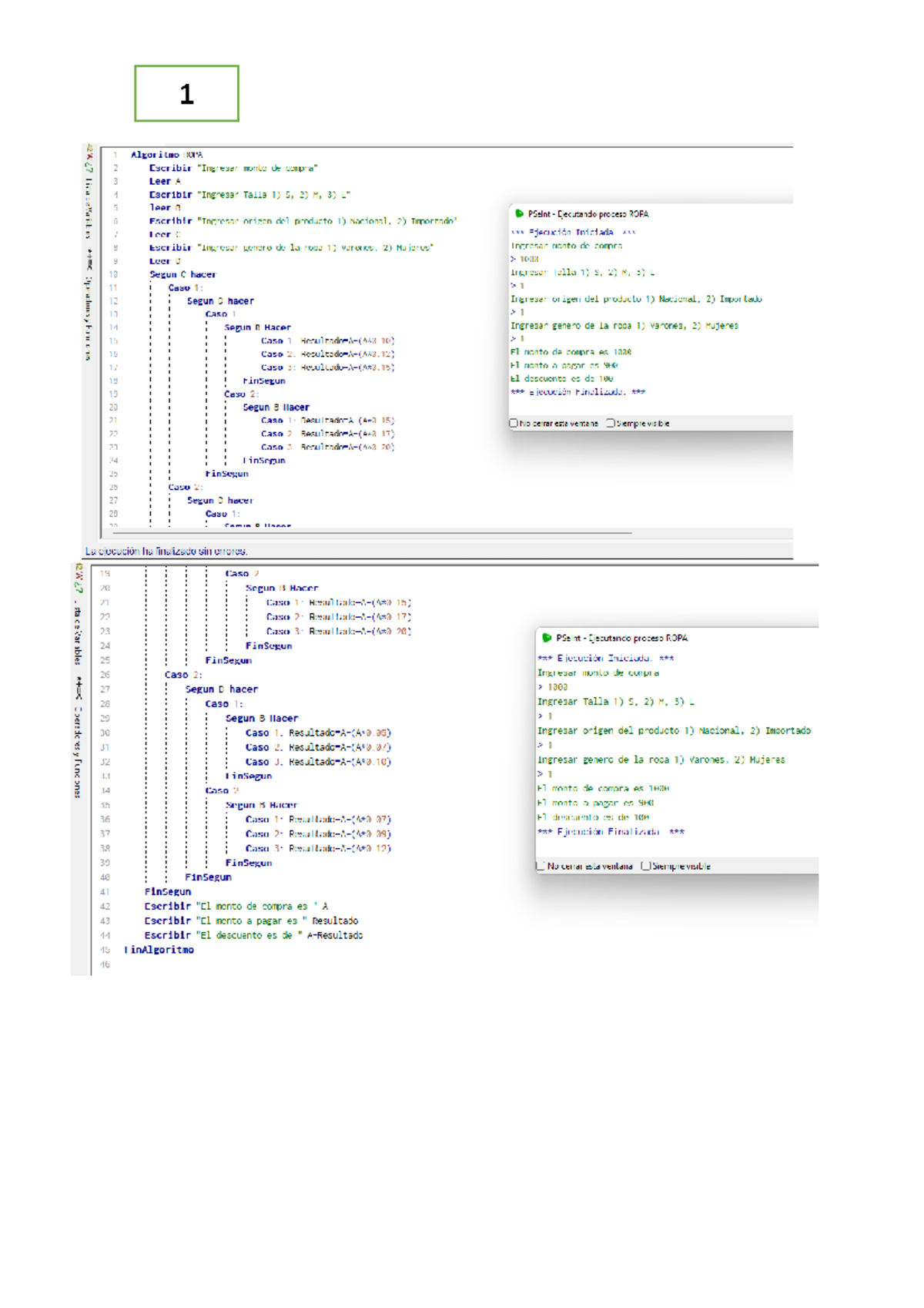Click the 'FinAlgoritmo' line in the second editor

(159, 950)
